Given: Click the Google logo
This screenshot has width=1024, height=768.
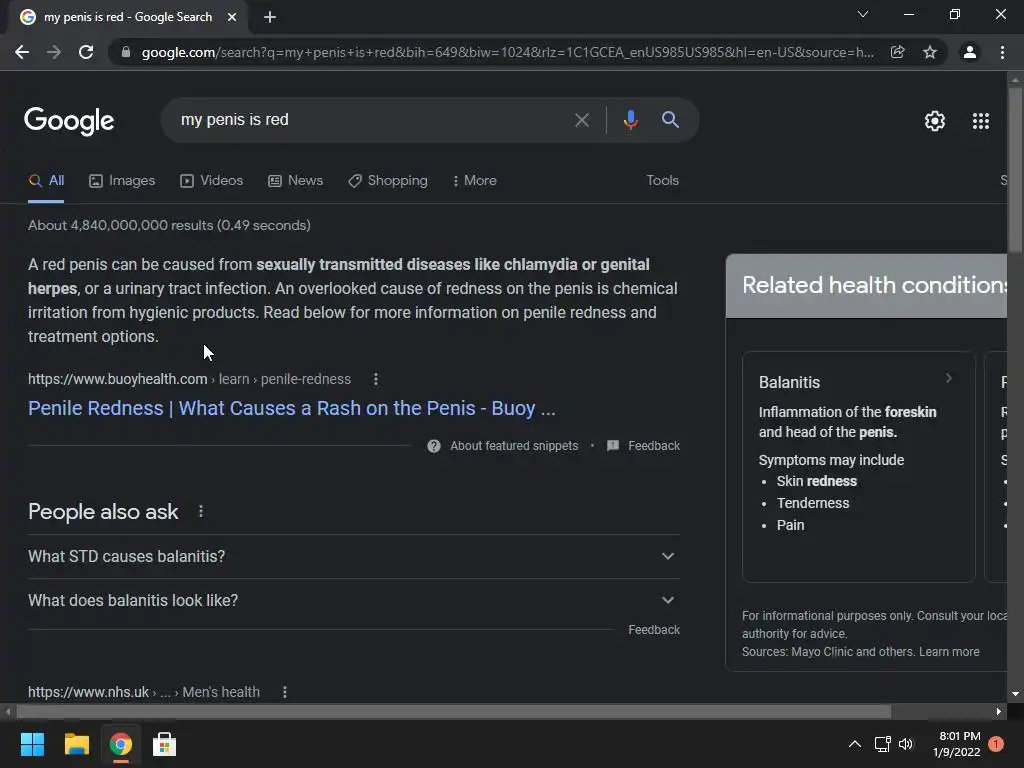Looking at the screenshot, I should pos(69,121).
